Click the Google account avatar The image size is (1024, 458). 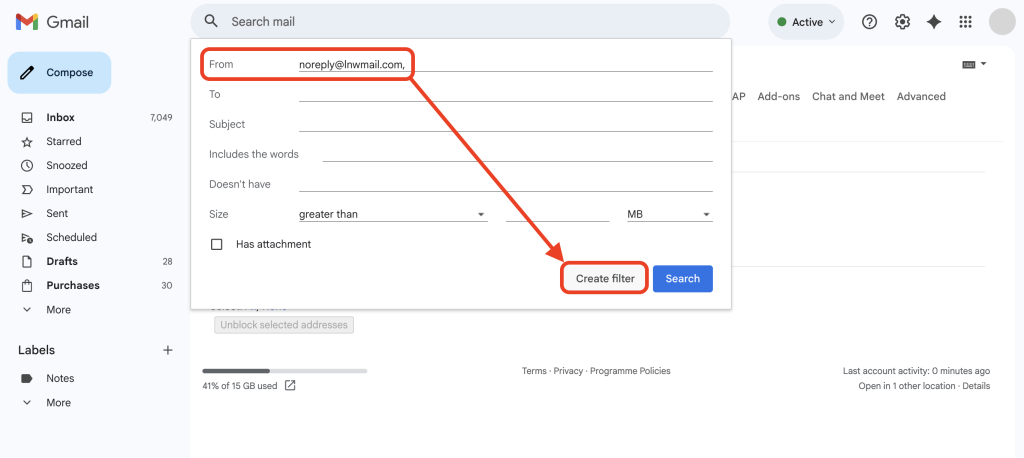1001,22
